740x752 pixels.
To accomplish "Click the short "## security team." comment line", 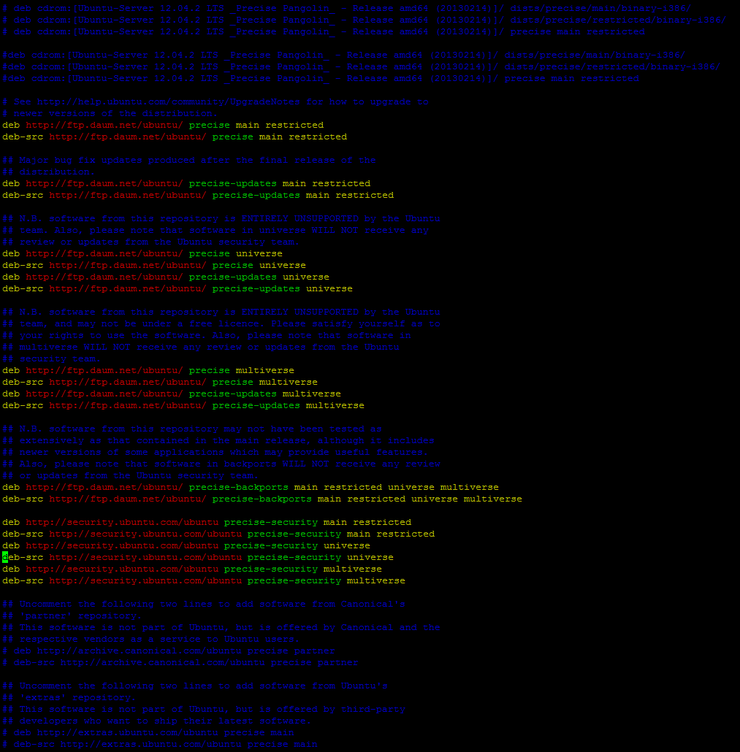I will point(51,359).
